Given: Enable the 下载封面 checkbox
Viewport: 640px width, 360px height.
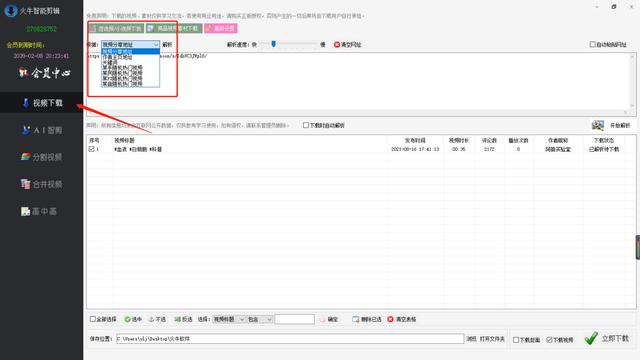Looking at the screenshot, I should click(516, 340).
